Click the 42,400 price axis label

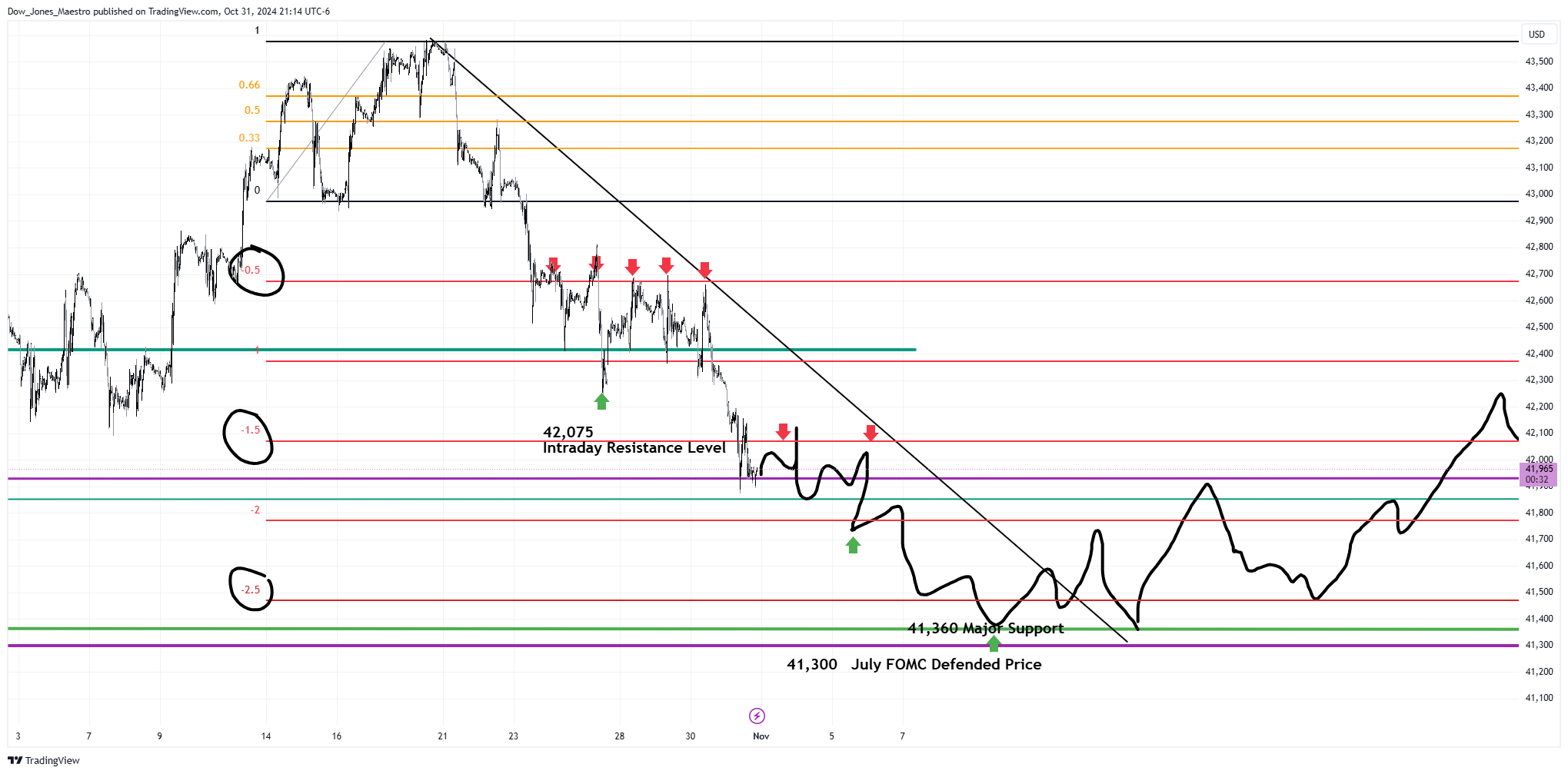click(x=1539, y=354)
